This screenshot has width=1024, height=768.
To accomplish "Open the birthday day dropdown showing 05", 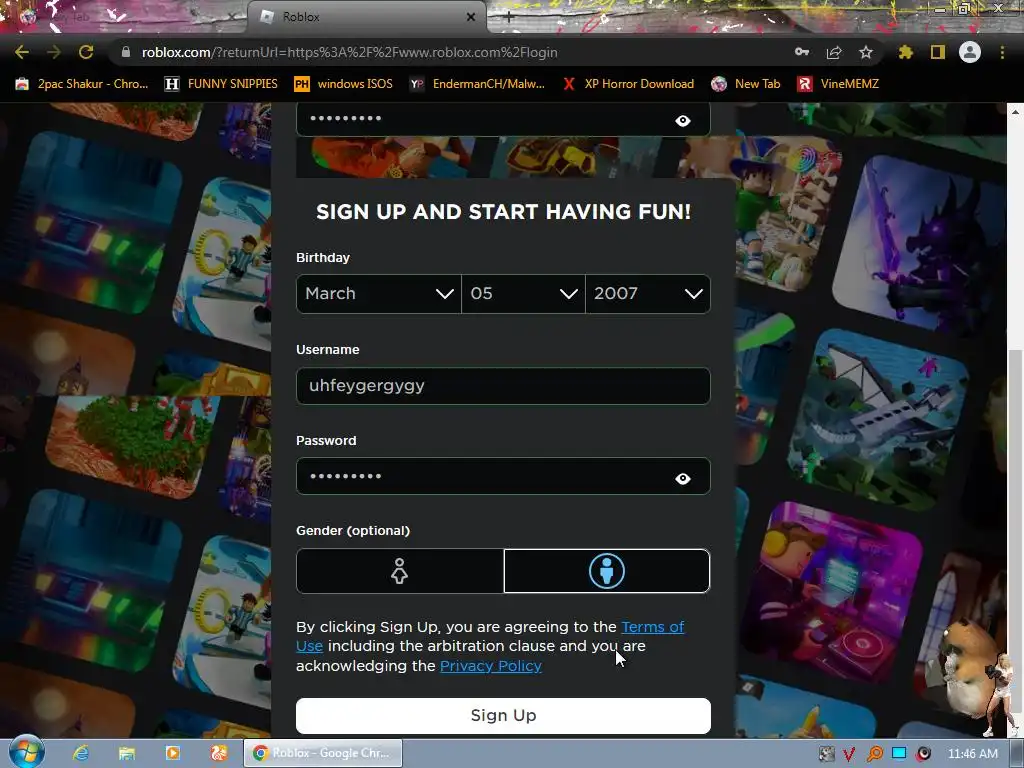I will coord(523,294).
